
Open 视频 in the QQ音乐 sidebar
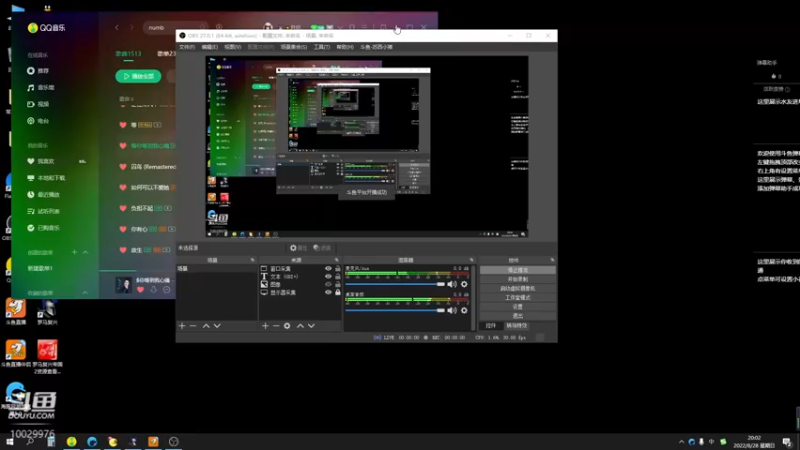pos(38,104)
